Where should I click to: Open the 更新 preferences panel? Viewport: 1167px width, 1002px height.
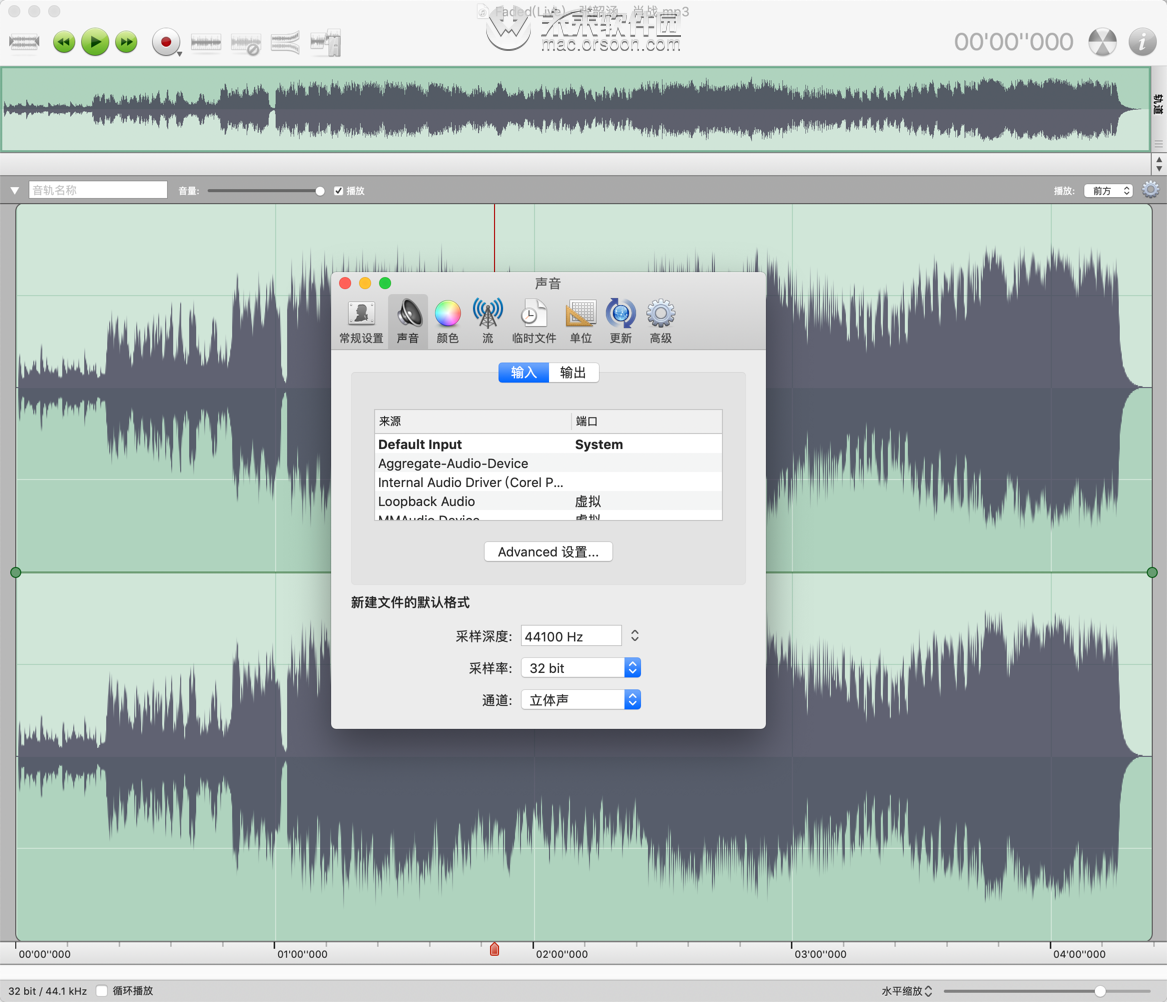(620, 318)
